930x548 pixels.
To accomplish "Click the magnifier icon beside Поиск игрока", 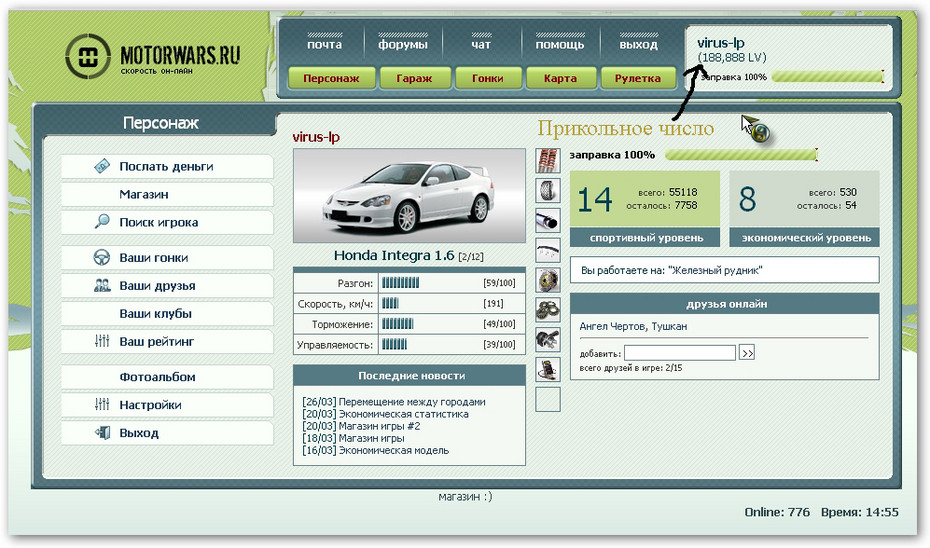I will click(x=102, y=222).
